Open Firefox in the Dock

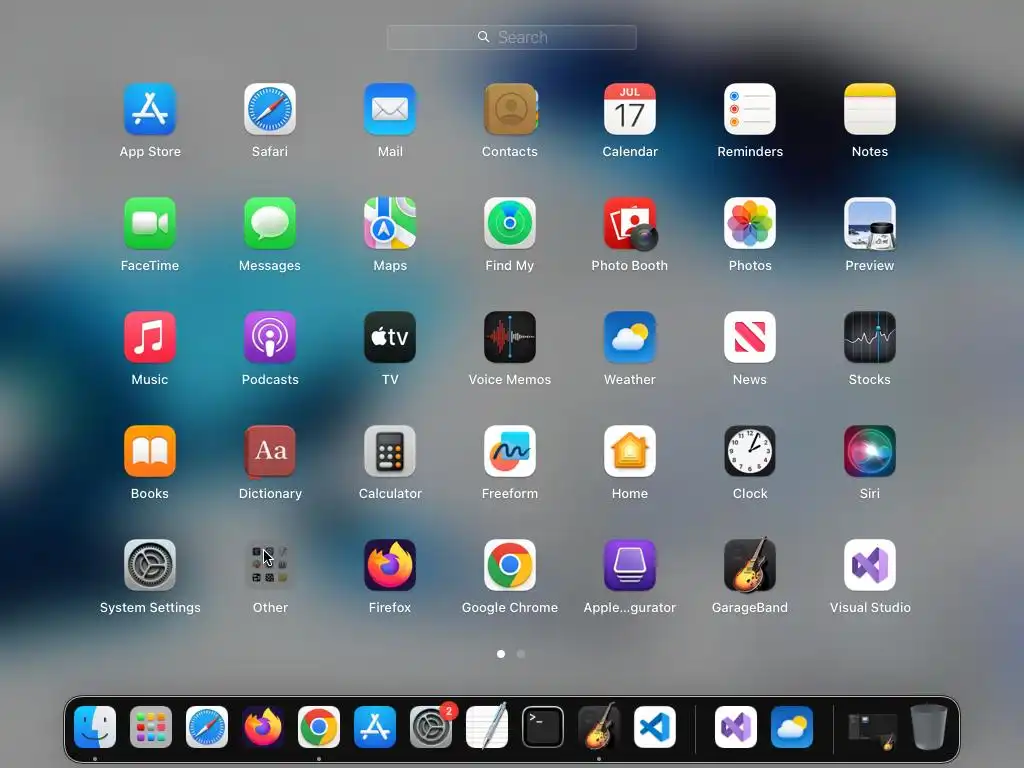click(x=263, y=727)
